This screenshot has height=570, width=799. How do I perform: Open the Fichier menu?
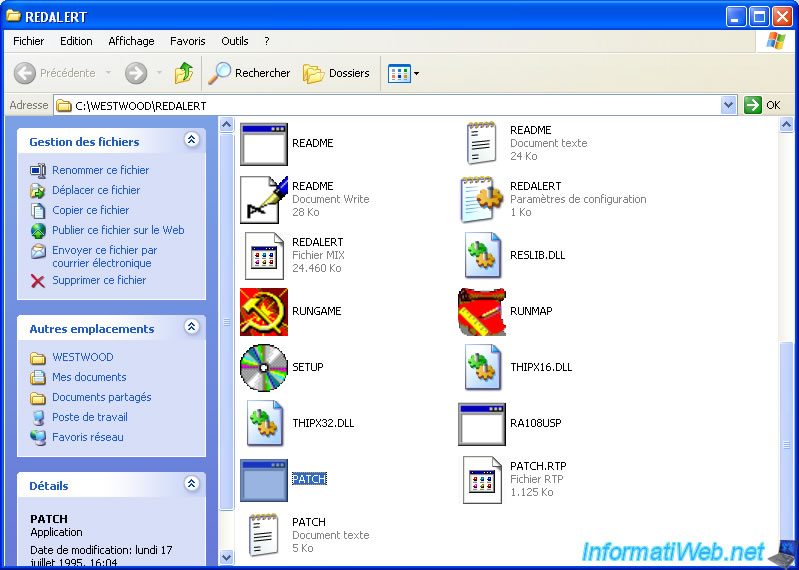[29, 41]
